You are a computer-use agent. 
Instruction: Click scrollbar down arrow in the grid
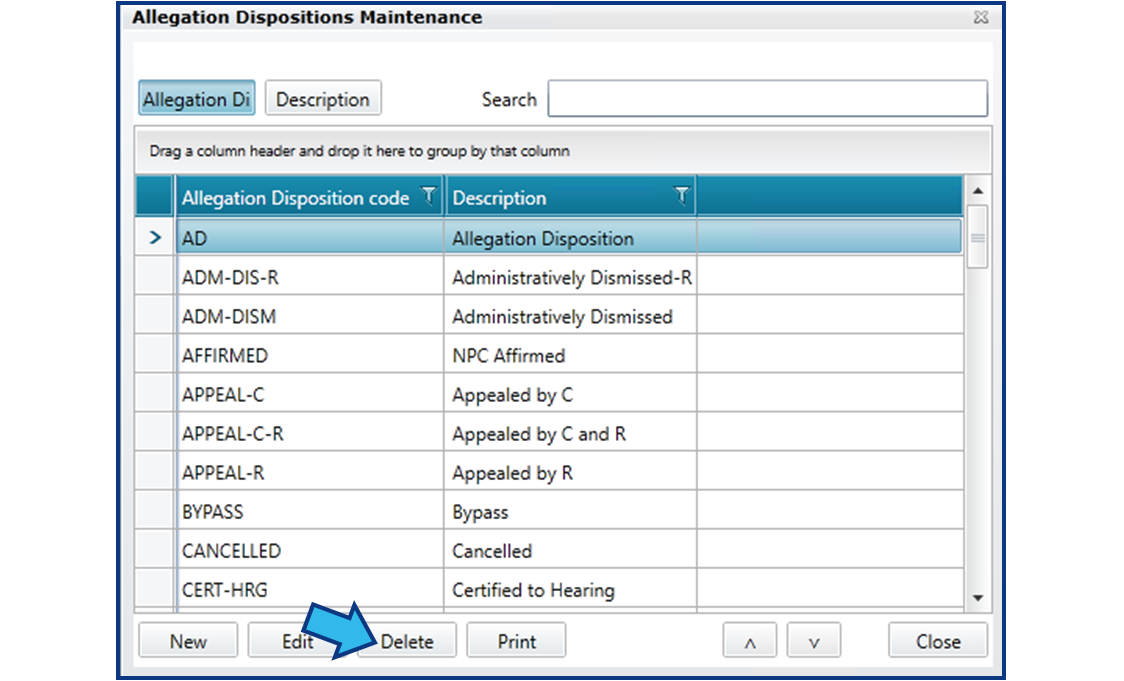coord(978,598)
